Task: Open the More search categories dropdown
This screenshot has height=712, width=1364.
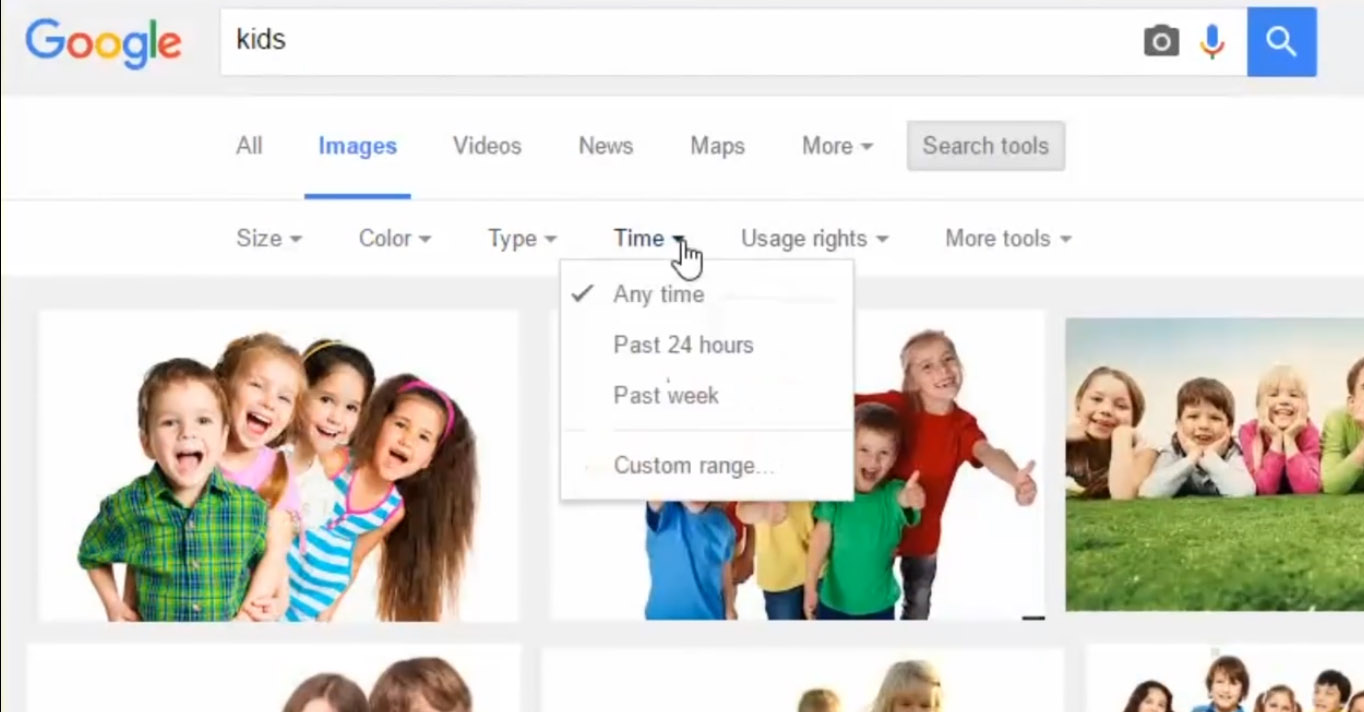Action: click(837, 146)
